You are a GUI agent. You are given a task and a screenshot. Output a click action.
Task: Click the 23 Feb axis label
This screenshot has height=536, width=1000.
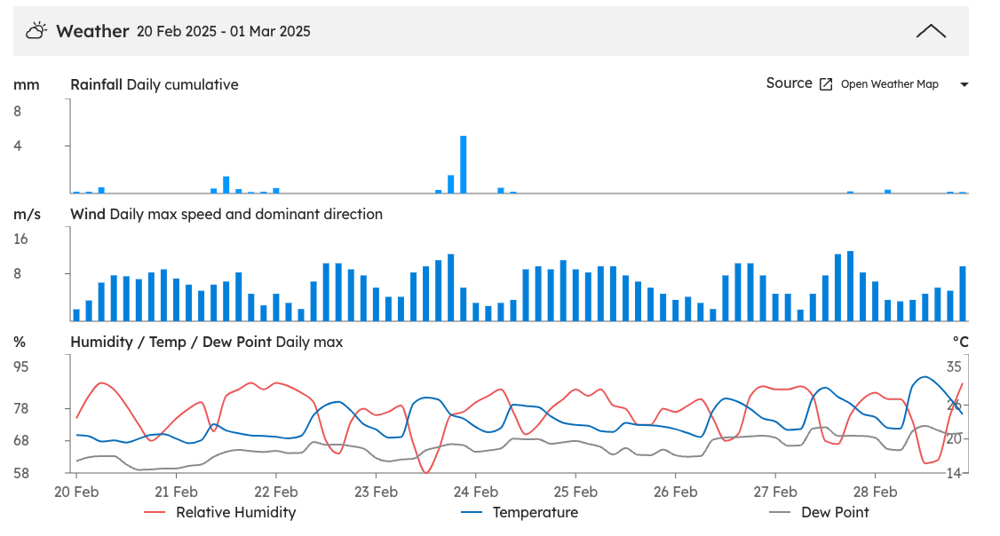click(x=376, y=492)
